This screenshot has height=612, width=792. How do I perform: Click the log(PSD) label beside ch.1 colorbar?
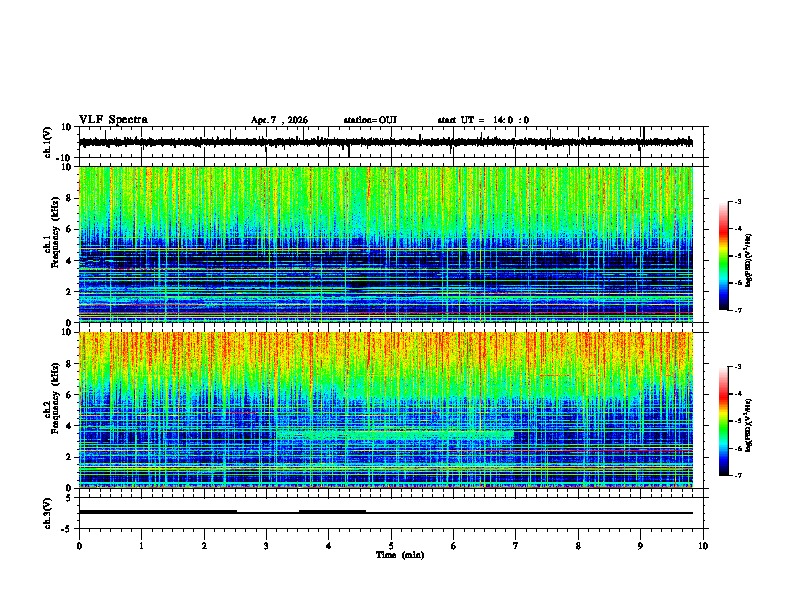(749, 261)
